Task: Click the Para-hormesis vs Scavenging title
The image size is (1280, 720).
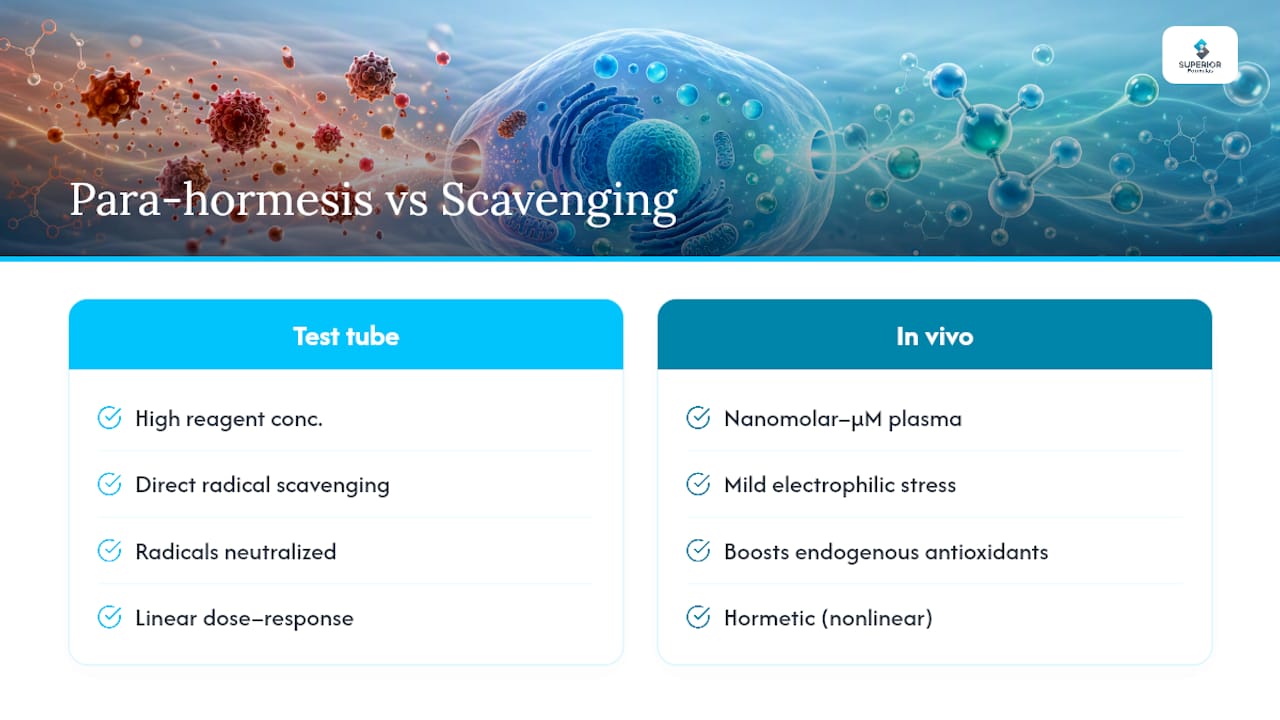Action: pos(373,201)
